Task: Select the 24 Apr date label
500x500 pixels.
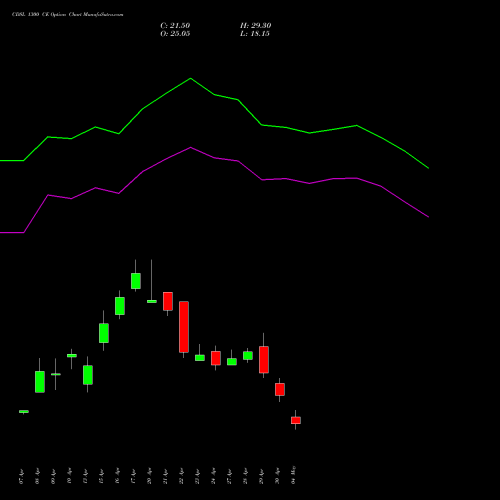Action: 214,477
